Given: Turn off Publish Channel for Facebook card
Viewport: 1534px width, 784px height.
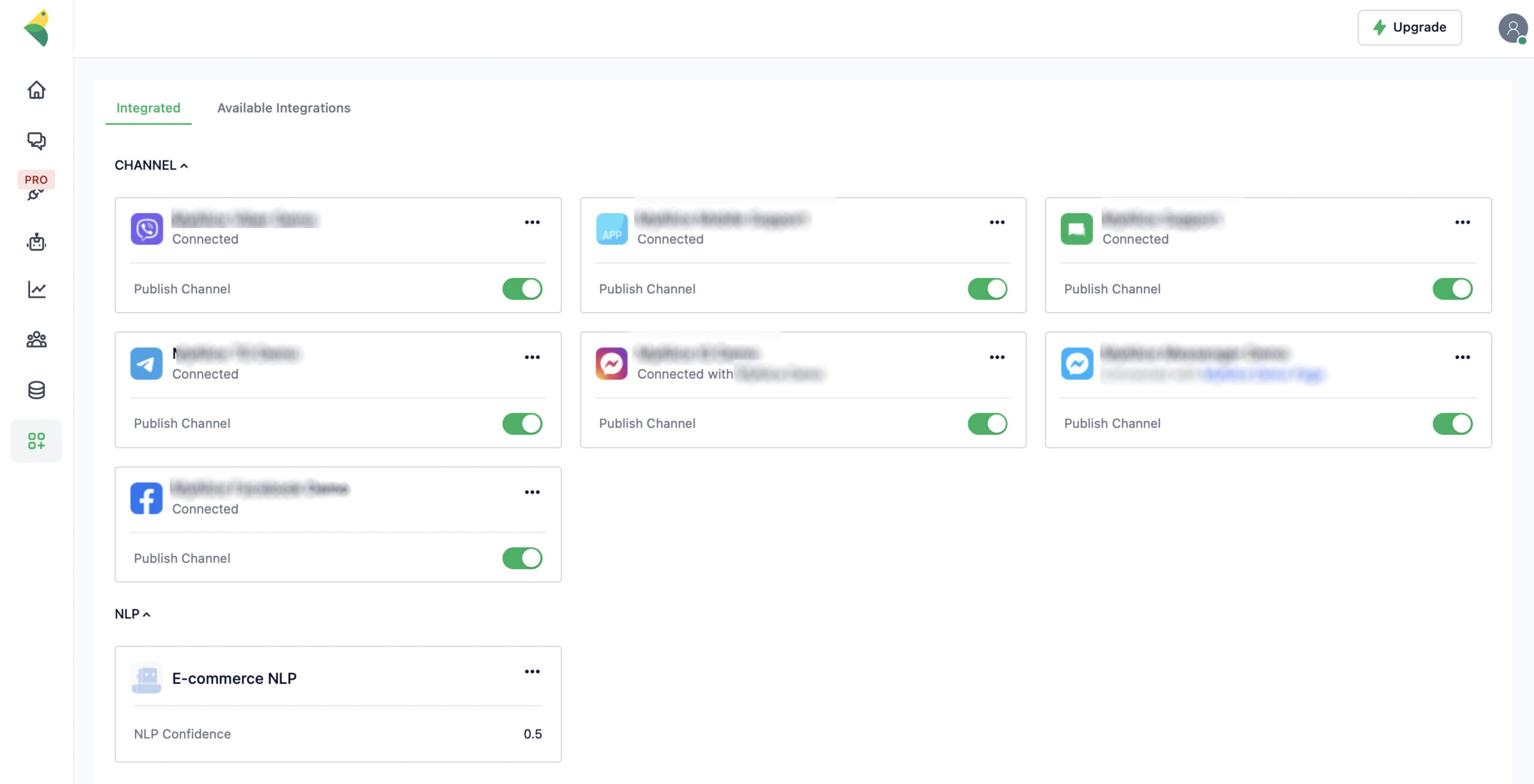Looking at the screenshot, I should point(522,558).
